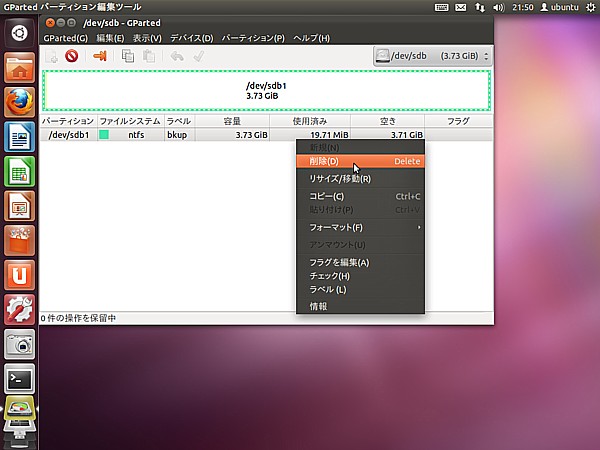Expand the フォーマット(F) submenu
This screenshot has width=600, height=450.
(x=360, y=227)
